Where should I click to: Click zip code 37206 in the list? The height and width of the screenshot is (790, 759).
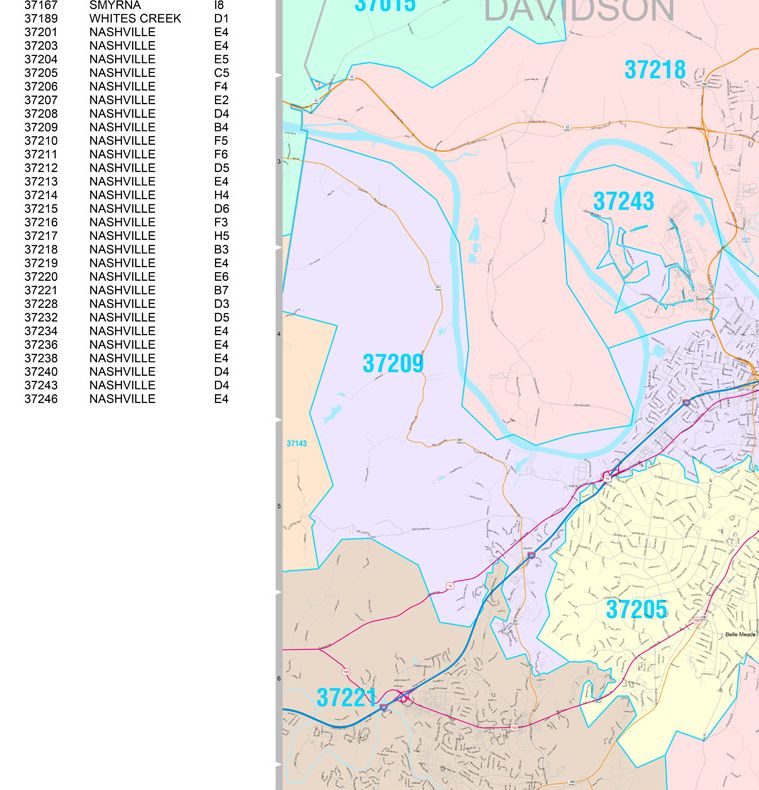point(41,87)
